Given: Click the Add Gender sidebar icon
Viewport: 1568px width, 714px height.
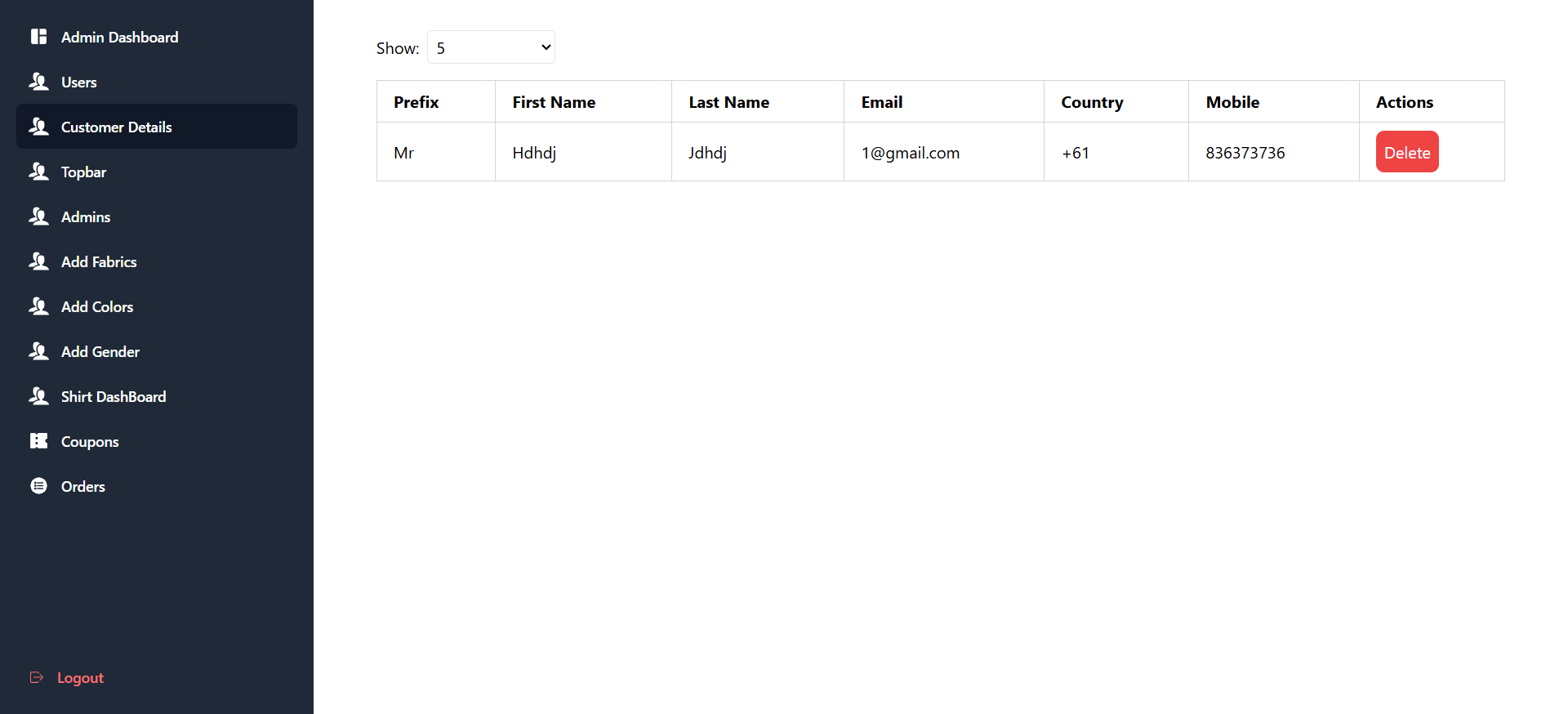Looking at the screenshot, I should click(x=38, y=351).
